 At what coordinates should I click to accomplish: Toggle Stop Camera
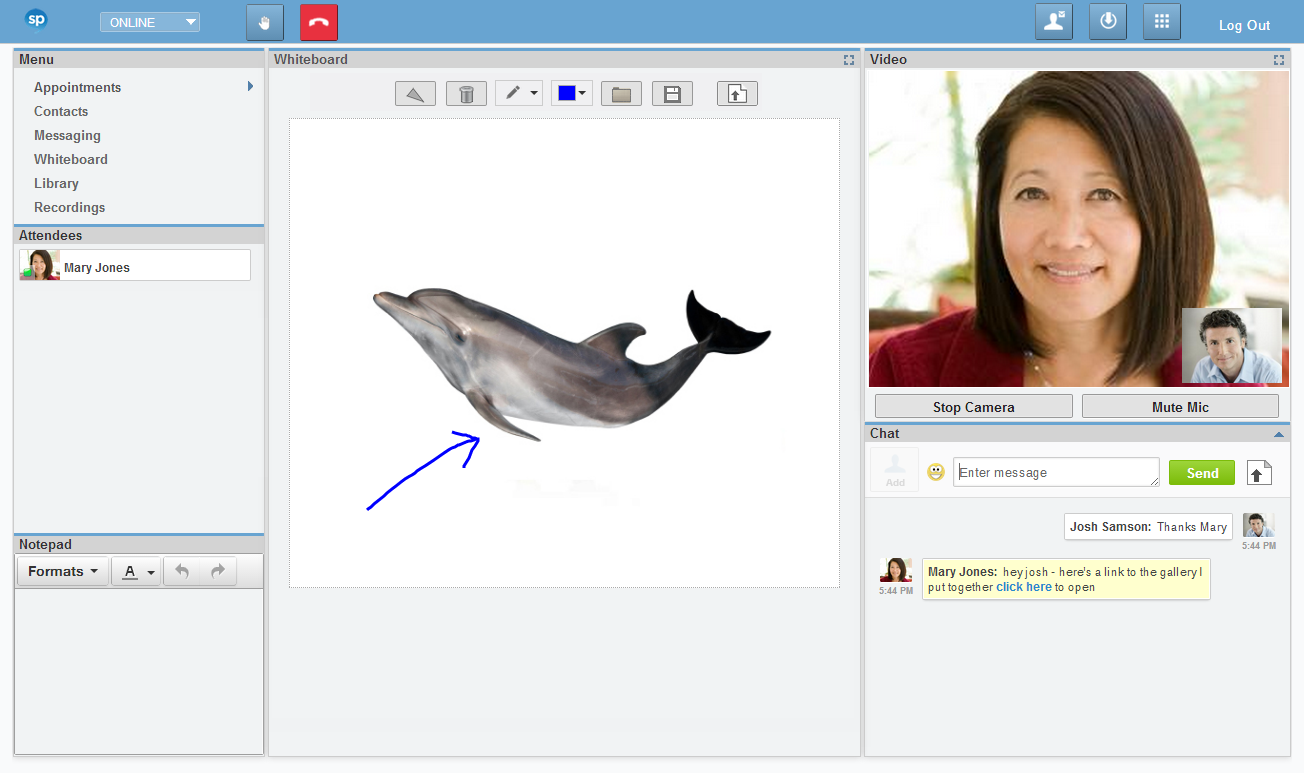[973, 407]
